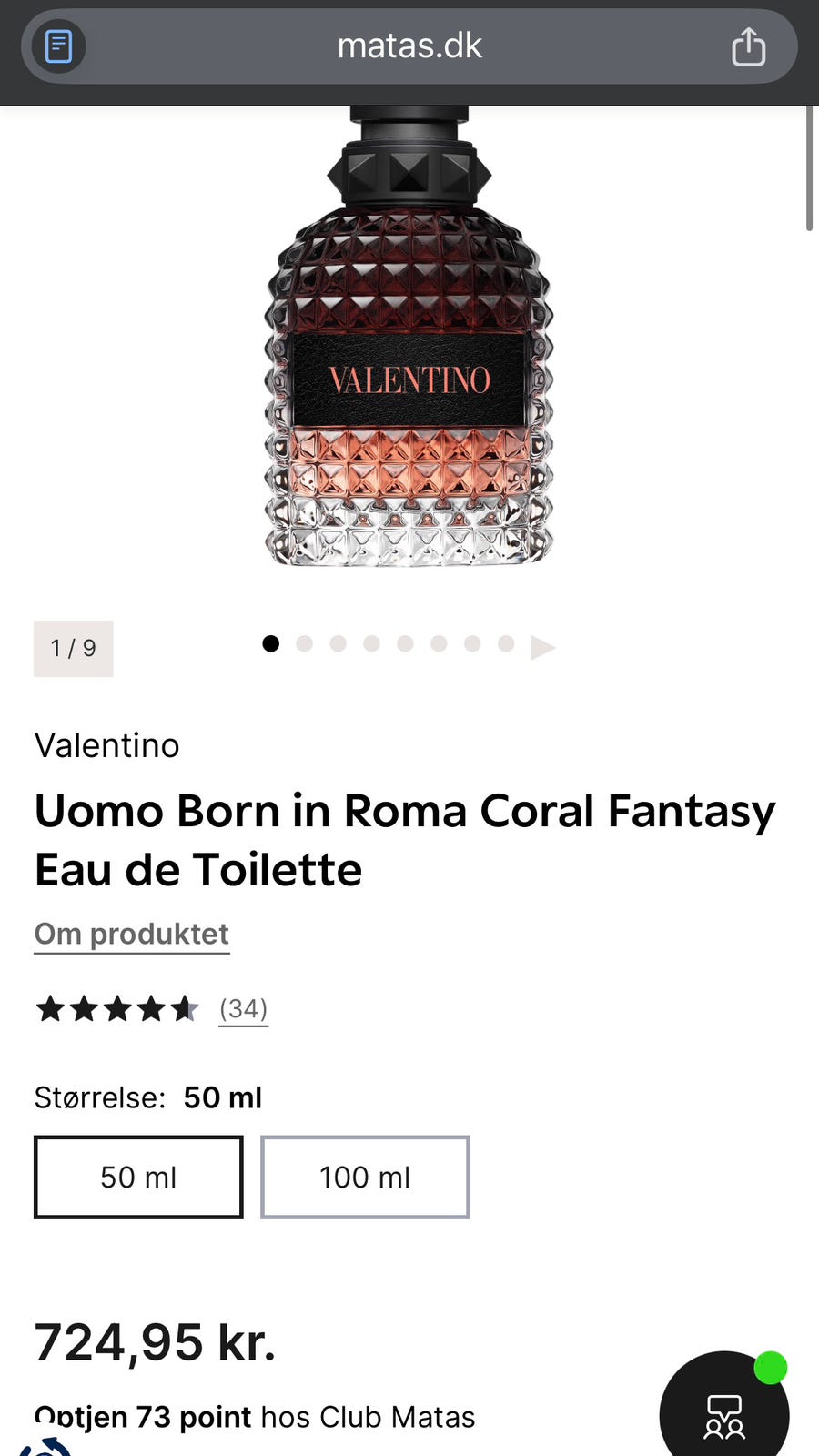Click the first active carousel dot
Screen dimensions: 819x1456
pyautogui.click(x=270, y=643)
